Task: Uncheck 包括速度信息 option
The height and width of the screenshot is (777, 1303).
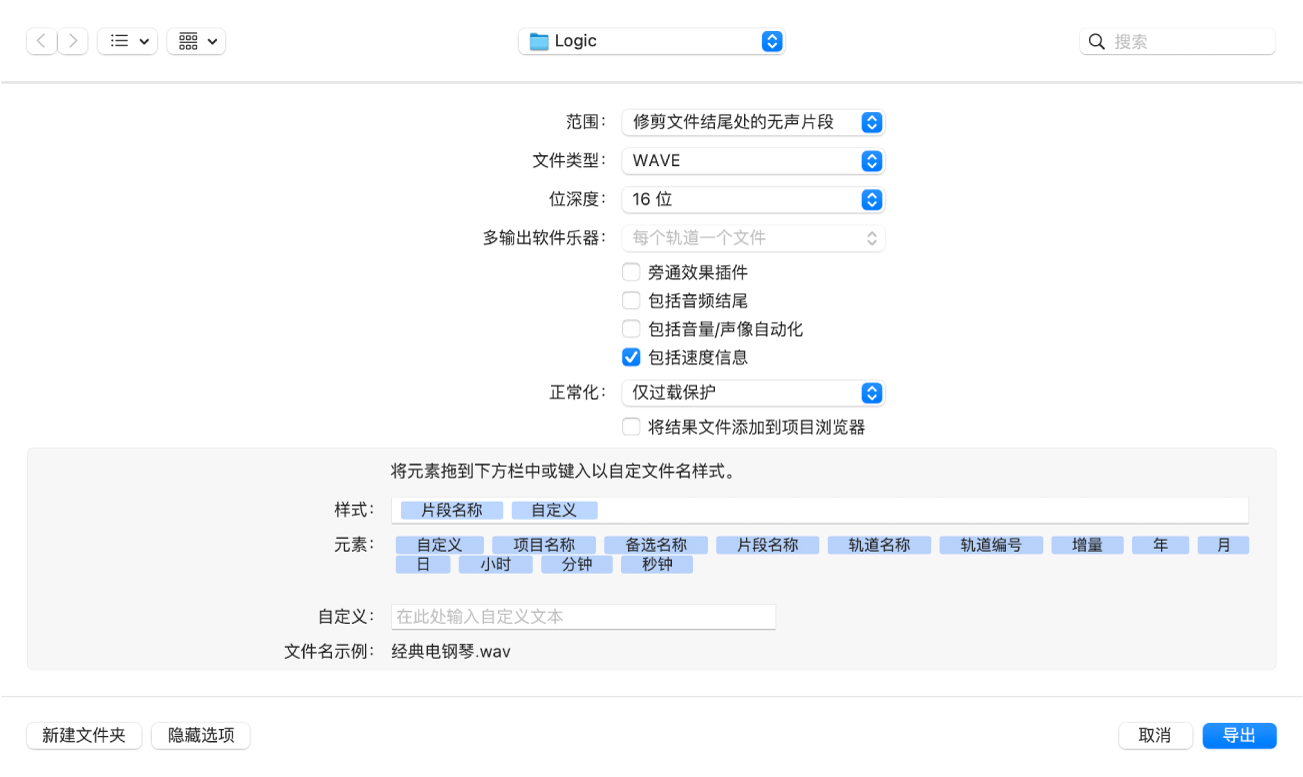Action: 631,356
